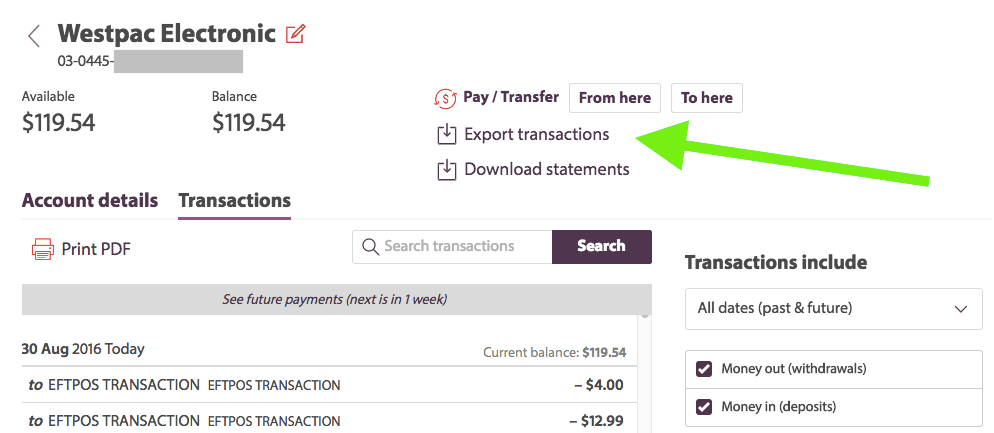Click the Print PDF link
Viewport: 994px width, 433px height.
[x=96, y=249]
